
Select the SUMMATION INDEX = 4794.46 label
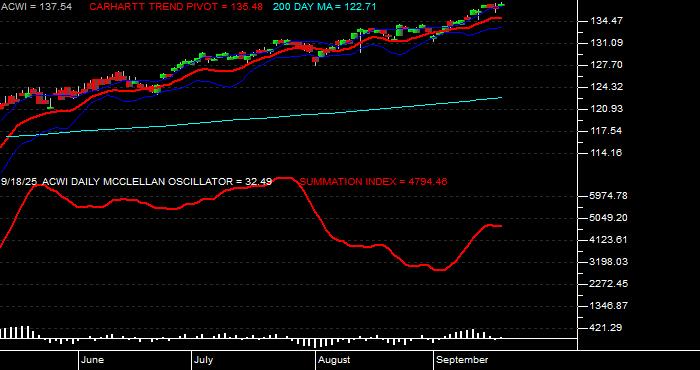(x=373, y=182)
